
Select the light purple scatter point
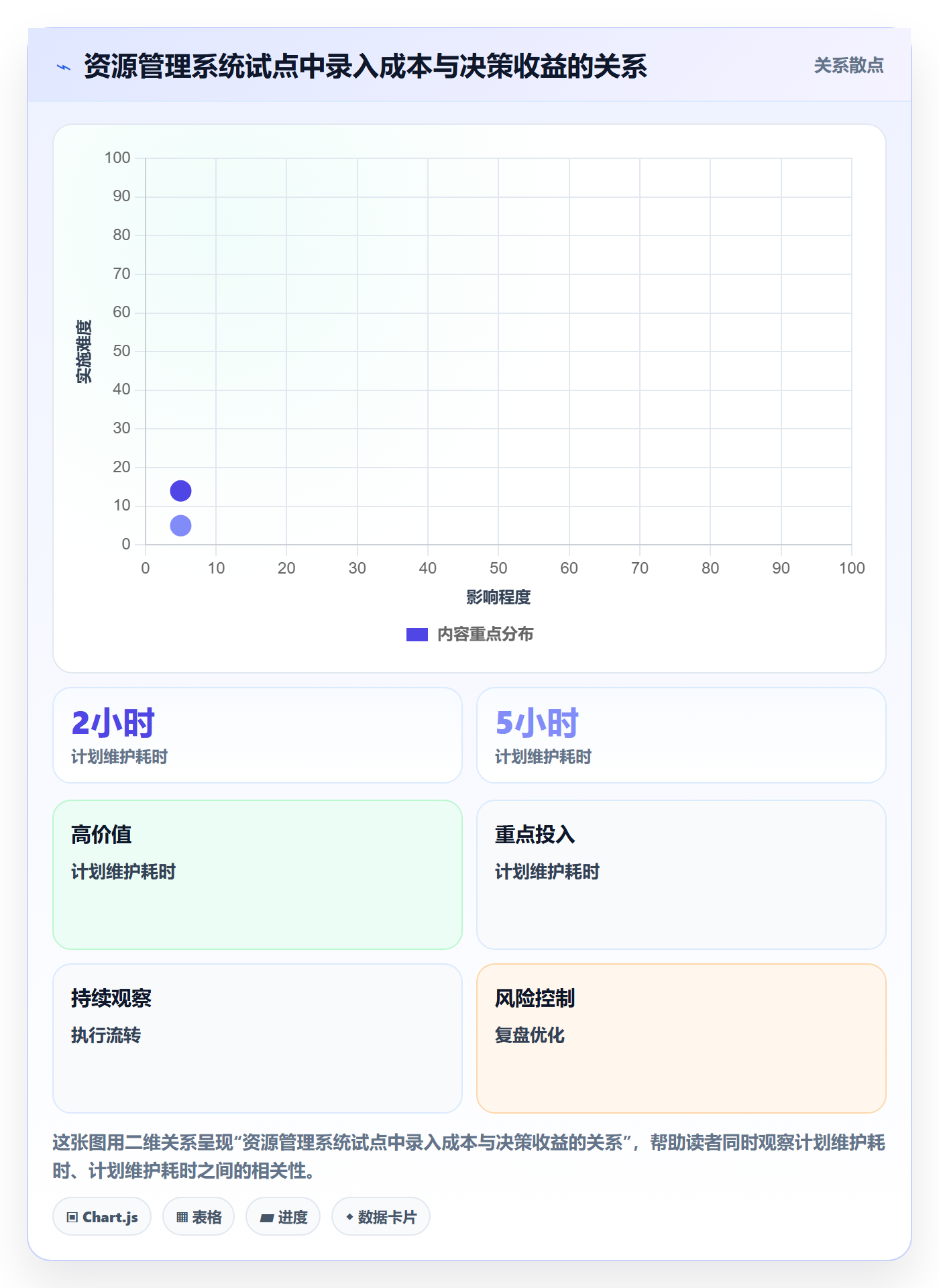pyautogui.click(x=180, y=526)
